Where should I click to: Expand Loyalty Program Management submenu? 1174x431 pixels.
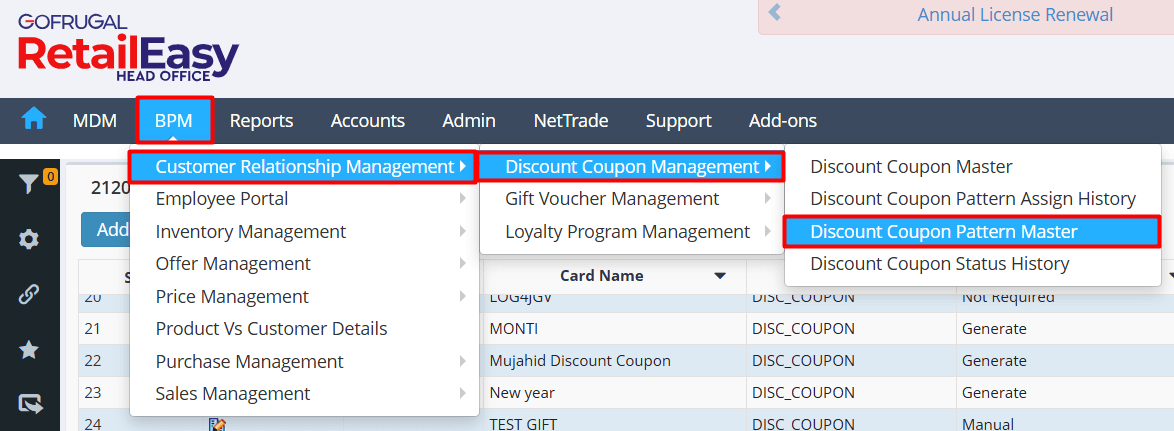tap(632, 232)
